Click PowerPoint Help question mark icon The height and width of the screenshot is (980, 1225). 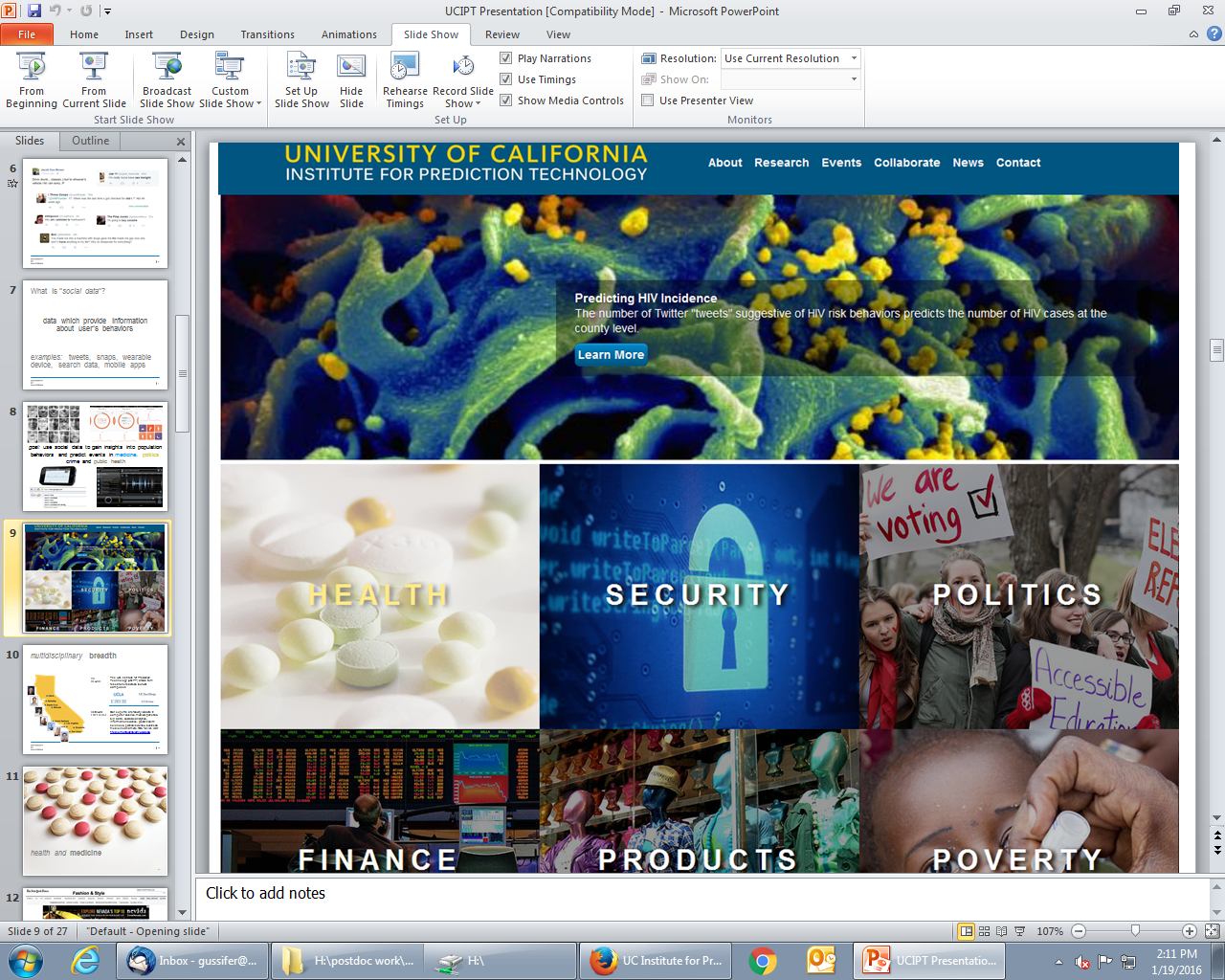coord(1214,34)
